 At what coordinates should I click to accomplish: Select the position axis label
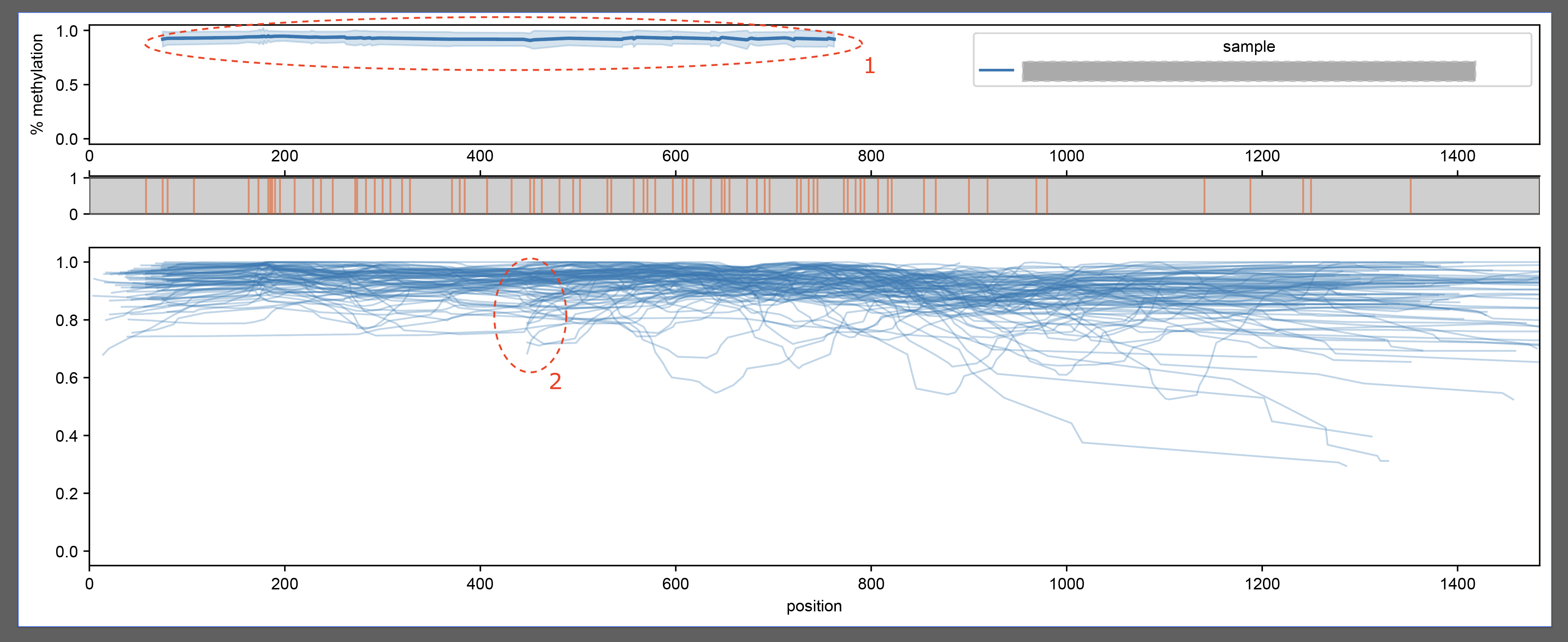pyautogui.click(x=814, y=606)
